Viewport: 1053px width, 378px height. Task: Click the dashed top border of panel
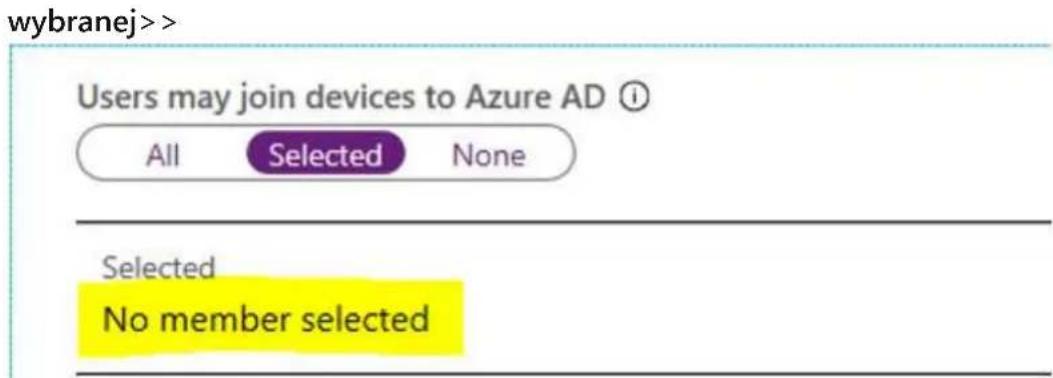531,48
